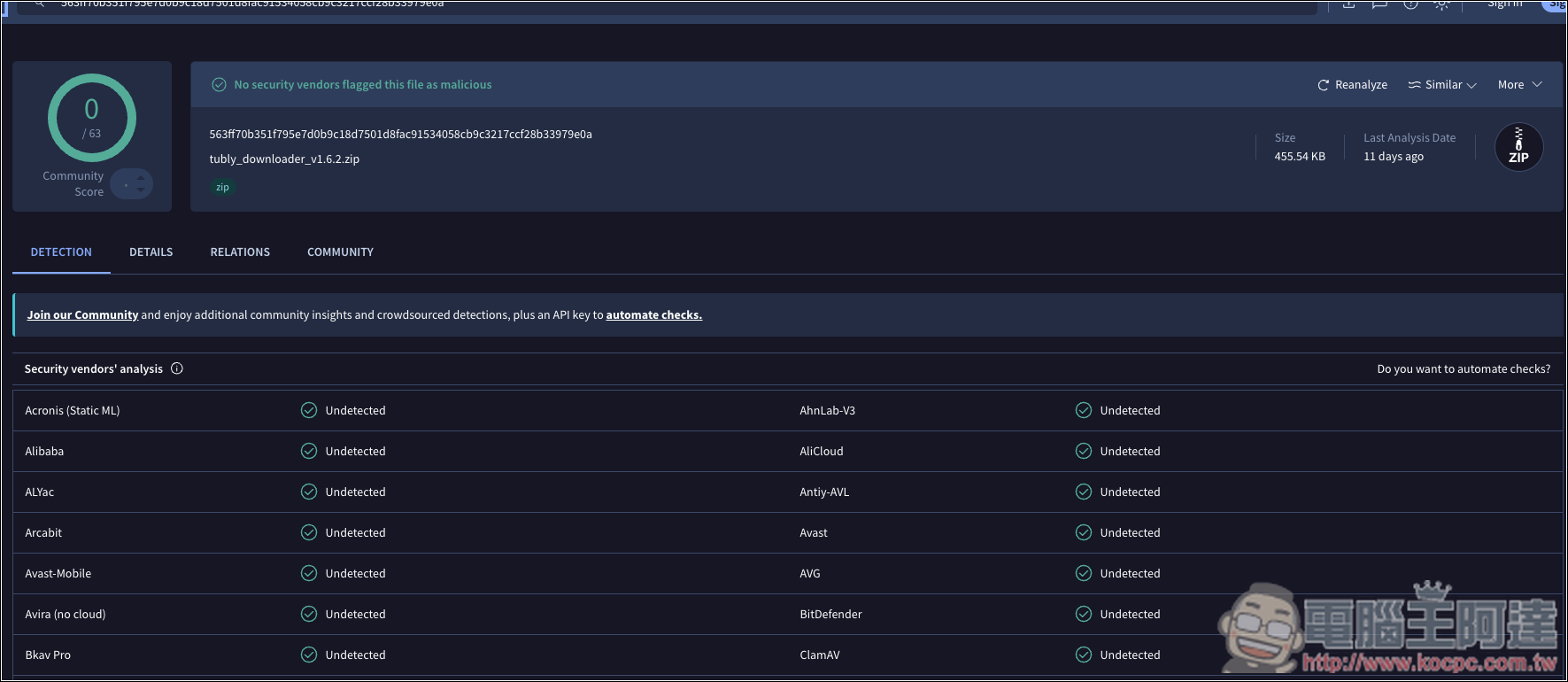Click the green check icon beside the no-malicious banner
The image size is (1568, 682).
(x=219, y=85)
